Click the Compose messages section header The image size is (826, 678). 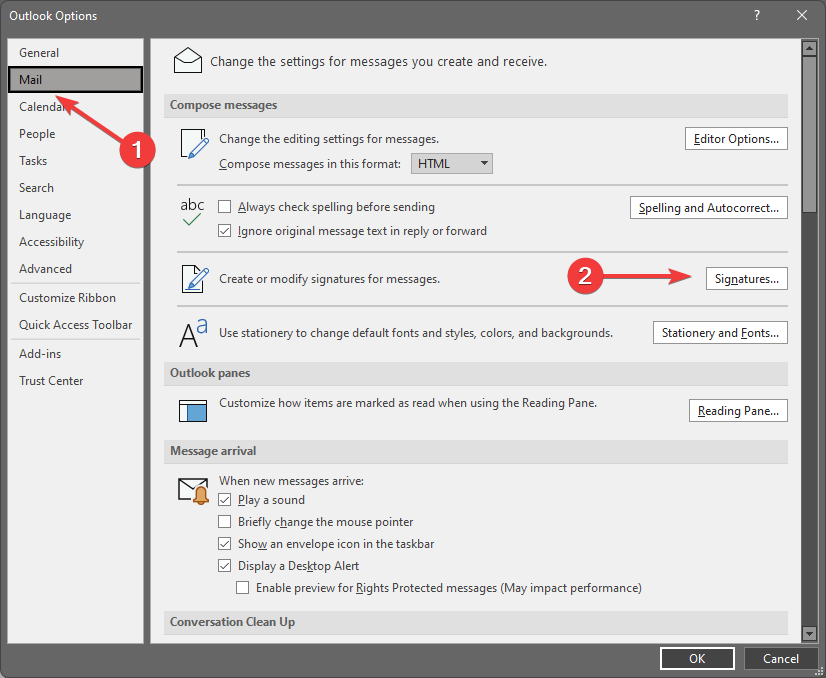pyautogui.click(x=476, y=105)
